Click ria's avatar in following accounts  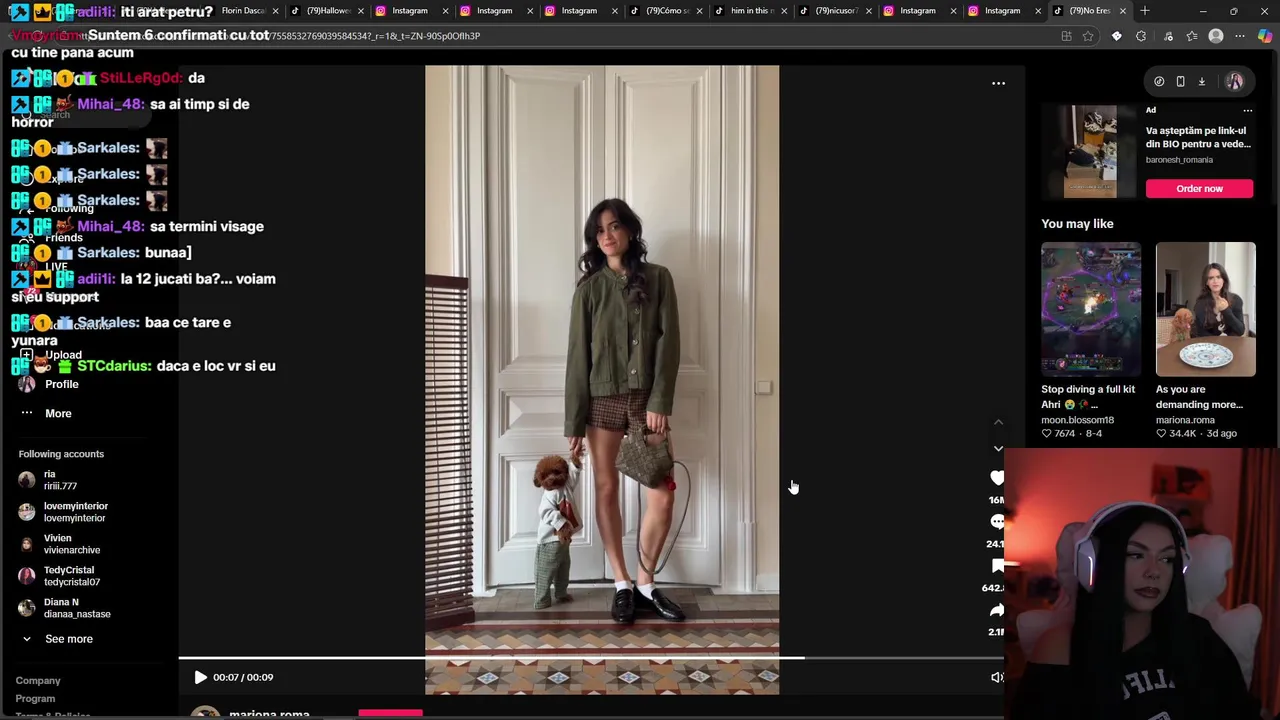click(27, 480)
